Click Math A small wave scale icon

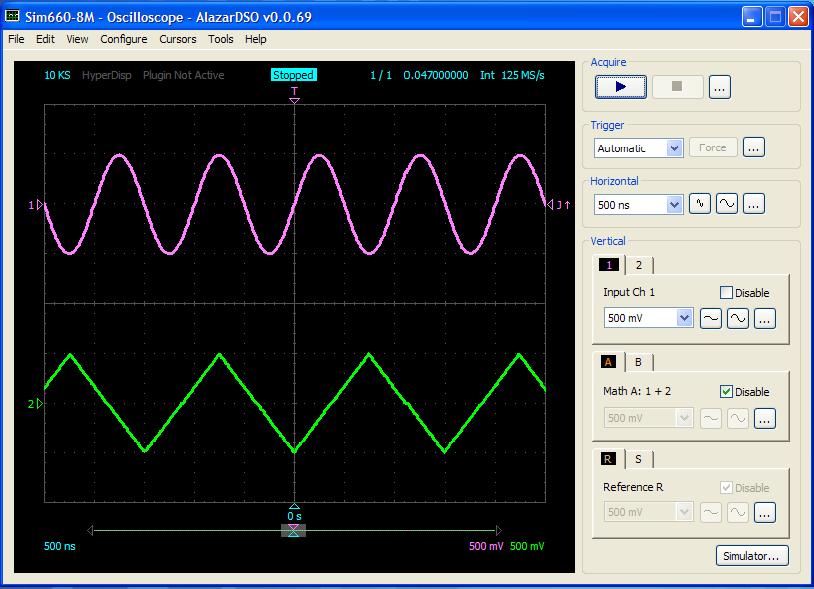[711, 418]
